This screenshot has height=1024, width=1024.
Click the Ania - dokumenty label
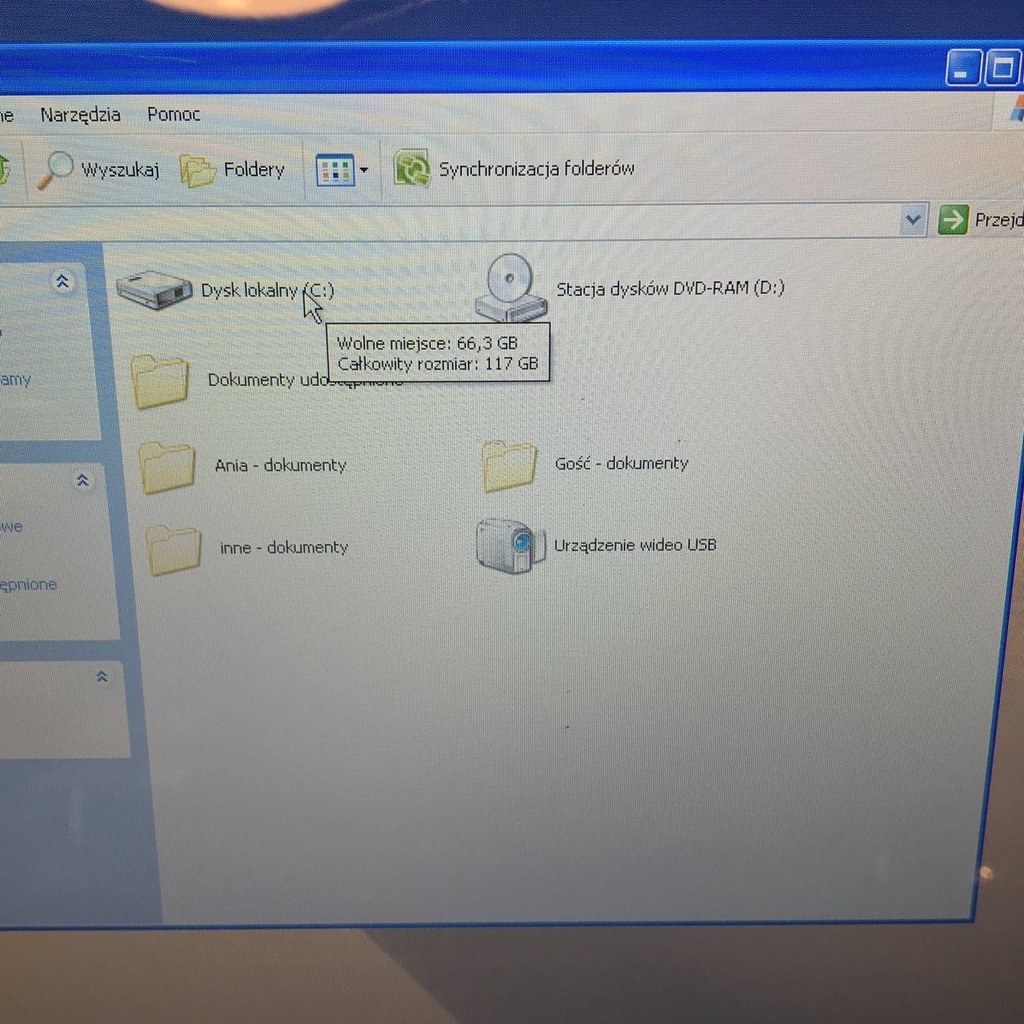coord(280,465)
